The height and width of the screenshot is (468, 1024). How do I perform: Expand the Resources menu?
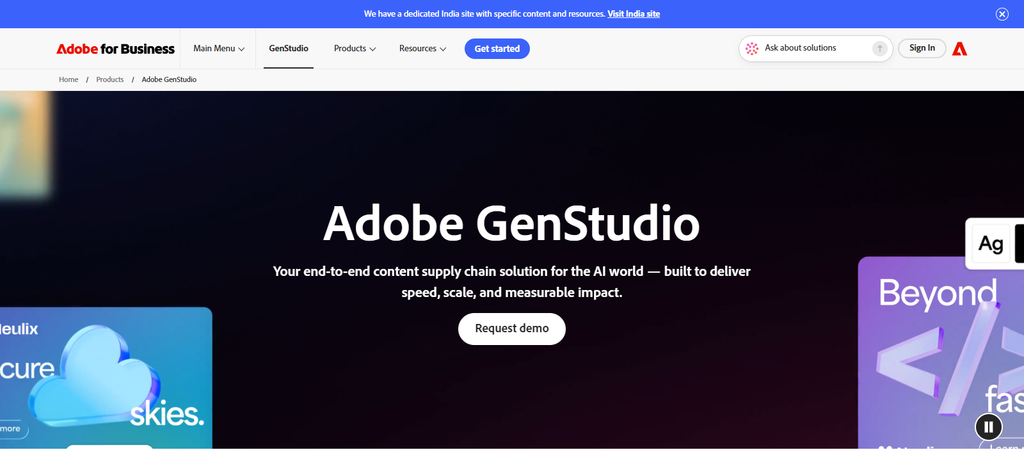click(x=423, y=48)
